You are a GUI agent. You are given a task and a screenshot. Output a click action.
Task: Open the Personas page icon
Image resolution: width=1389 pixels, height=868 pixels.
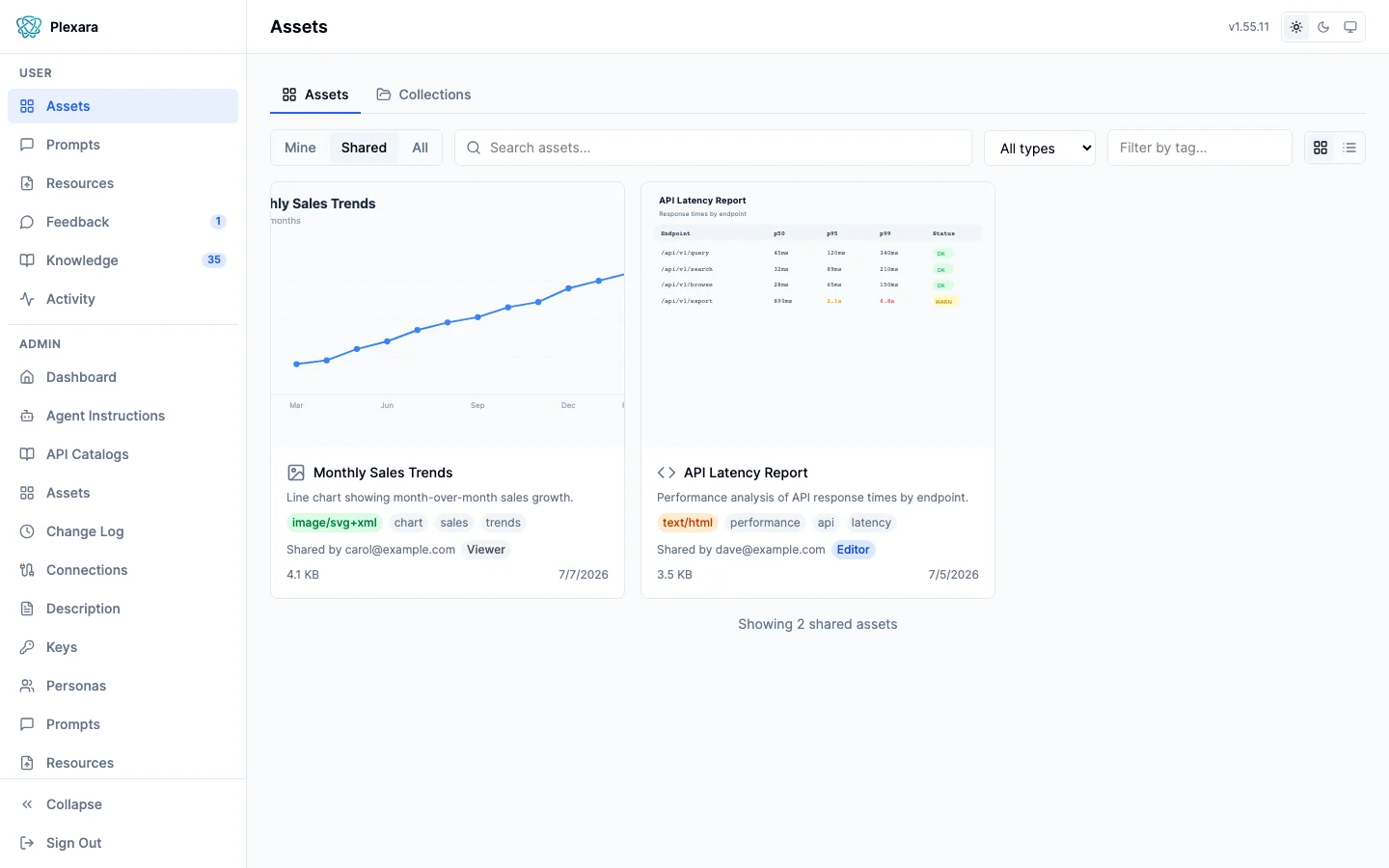click(x=27, y=686)
